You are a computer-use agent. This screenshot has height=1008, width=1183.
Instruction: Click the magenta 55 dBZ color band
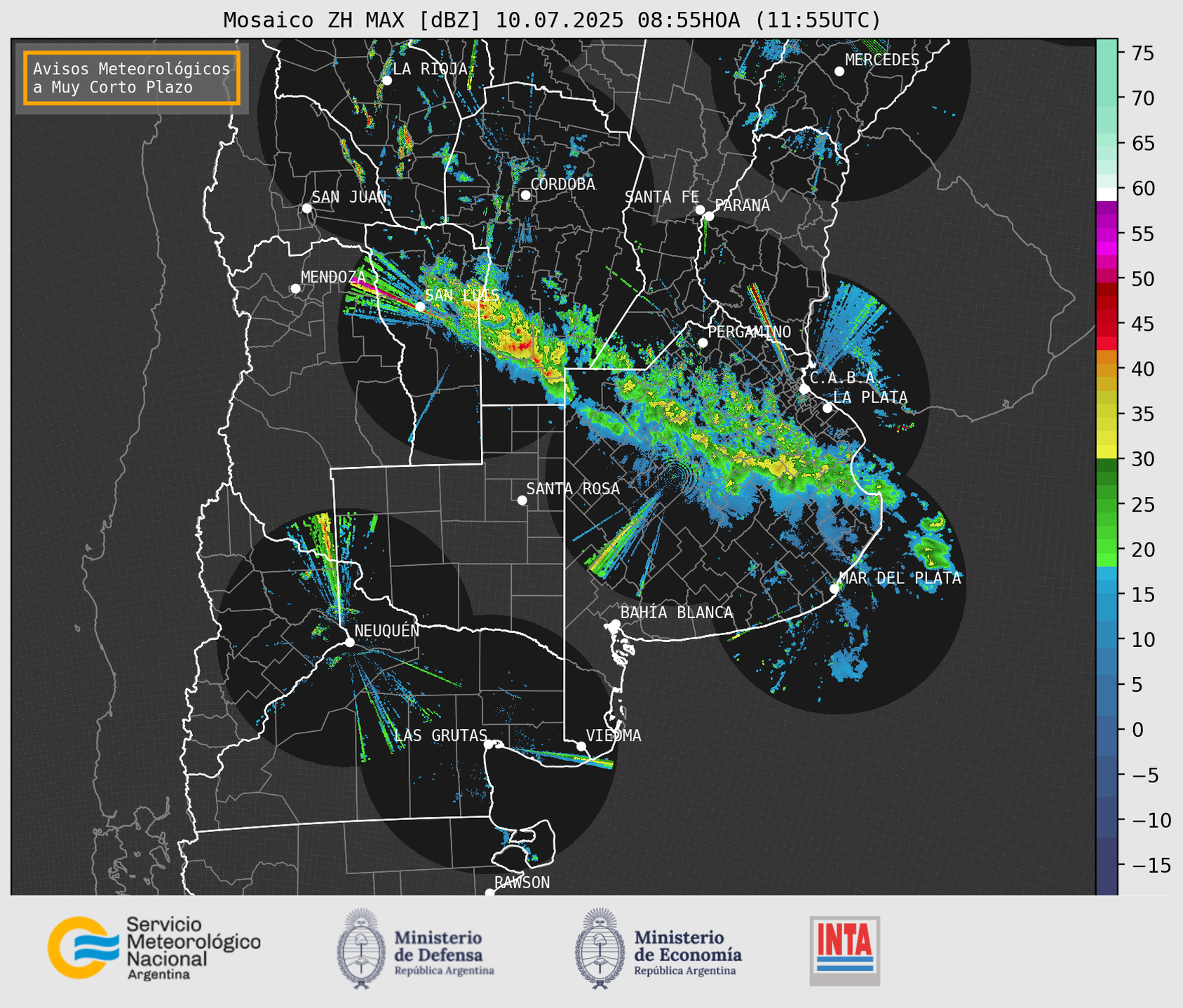point(1107,235)
